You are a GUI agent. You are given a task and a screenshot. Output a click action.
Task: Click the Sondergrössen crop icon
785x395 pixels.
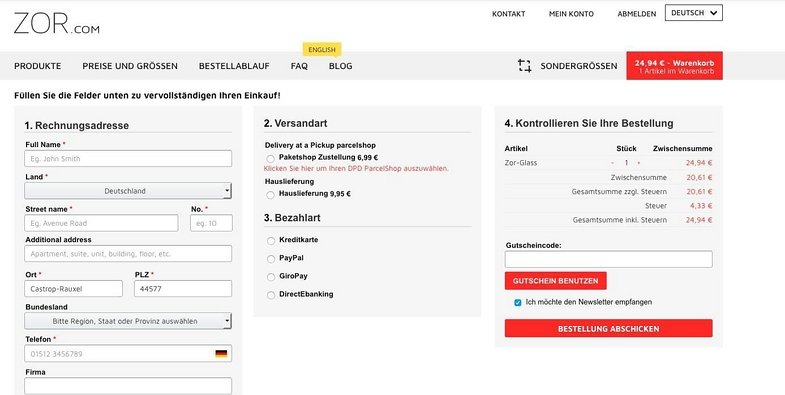(524, 66)
